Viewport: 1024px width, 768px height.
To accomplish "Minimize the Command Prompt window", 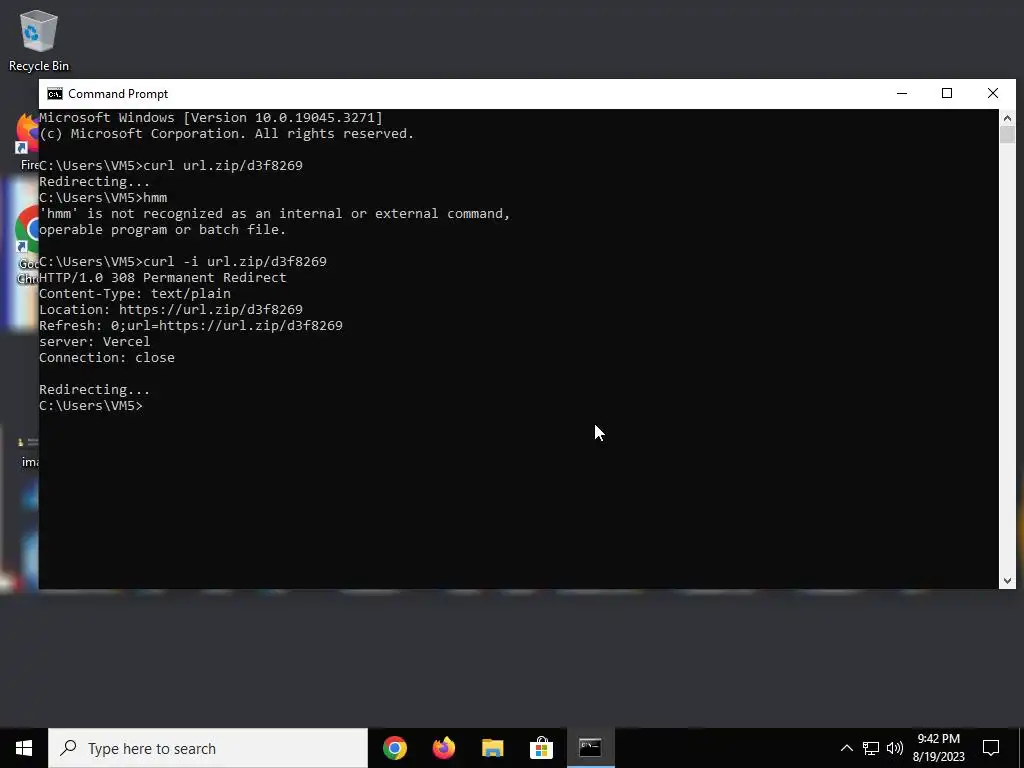I will tap(902, 93).
